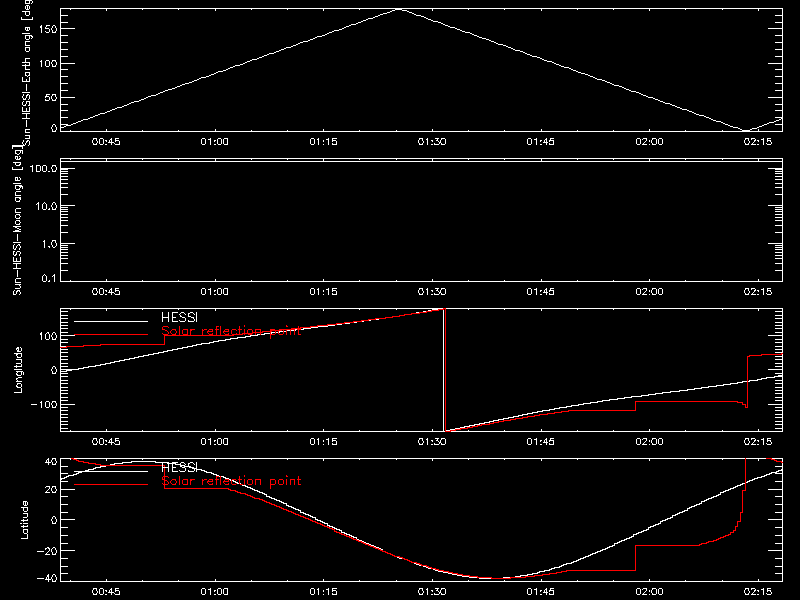Choose 01:00 time label under Latitude plot
This screenshot has width=800, height=600.
[215, 591]
